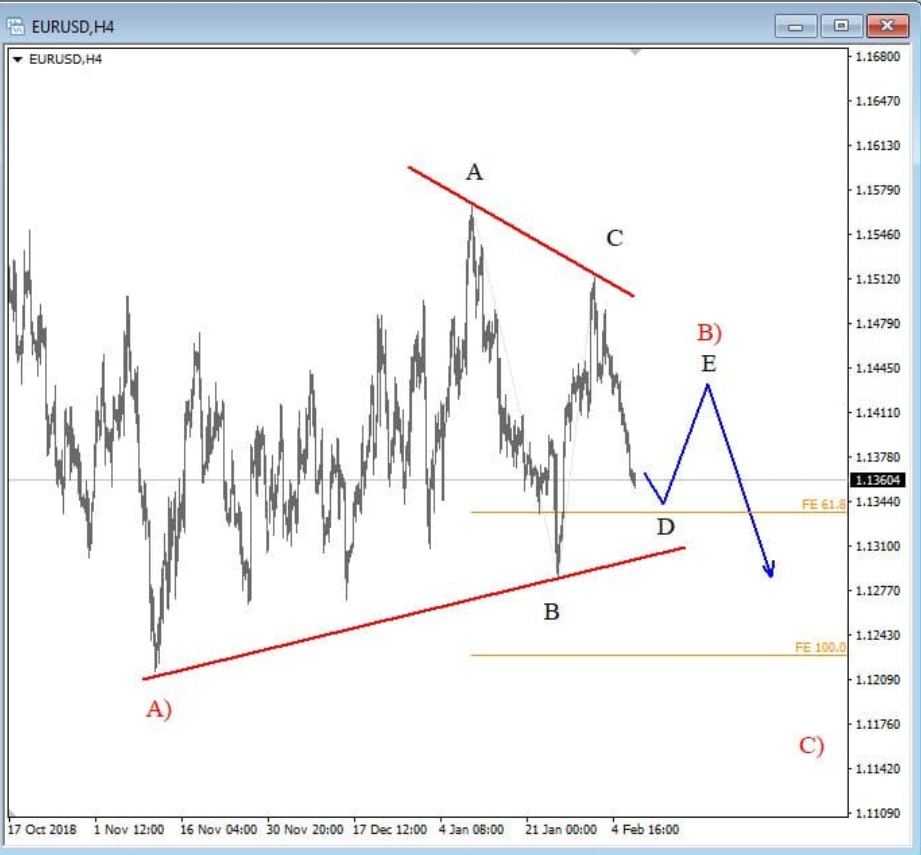Minimize the EURUSD,H4 chart window
Viewport: 921px width, 855px height.
coord(800,26)
